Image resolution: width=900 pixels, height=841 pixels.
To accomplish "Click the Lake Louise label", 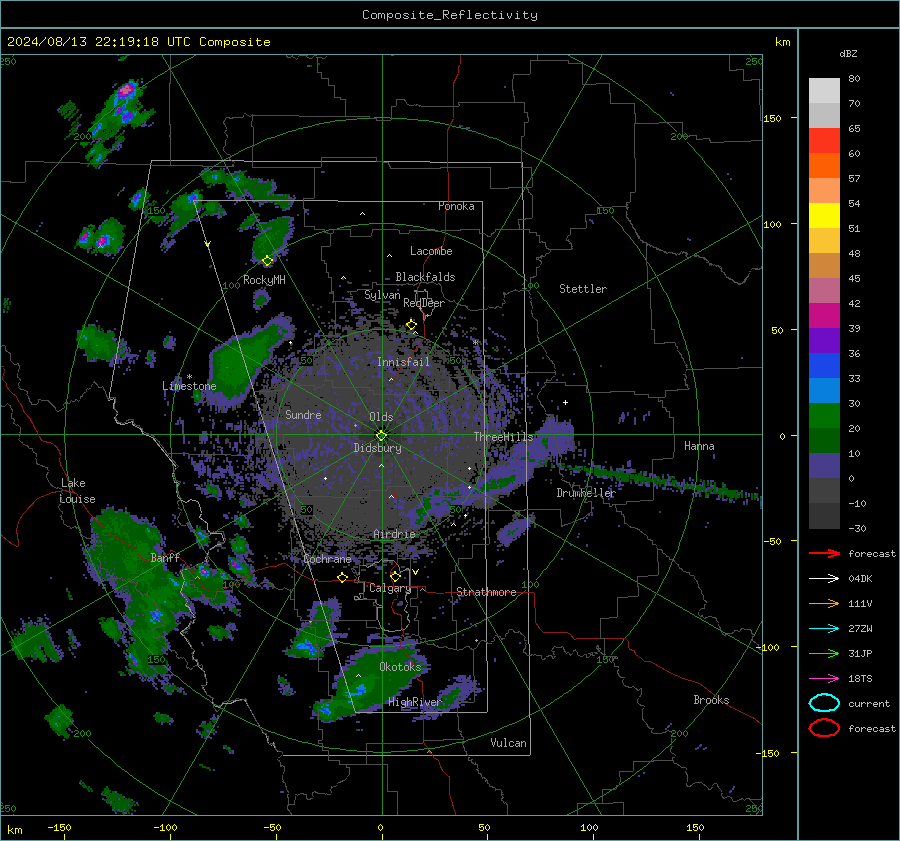I will coord(78,491).
